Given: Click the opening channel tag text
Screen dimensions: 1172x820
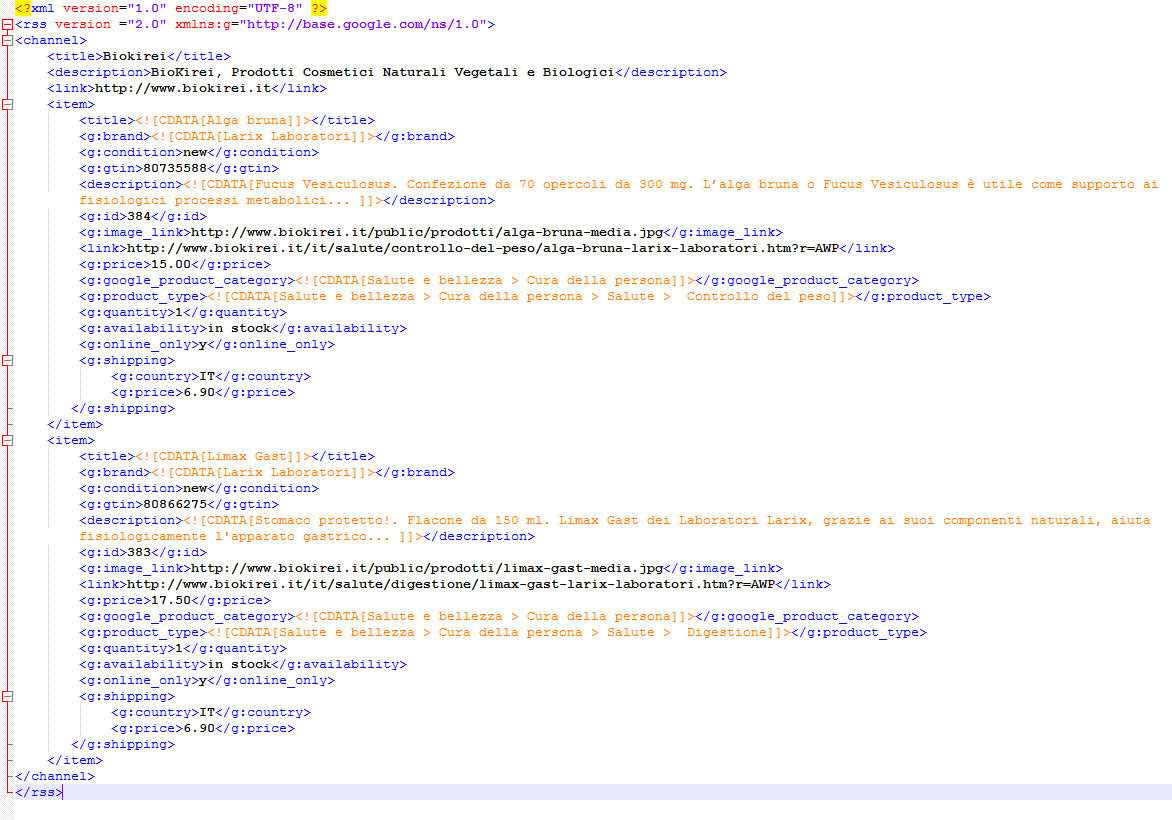Looking at the screenshot, I should [x=51, y=40].
